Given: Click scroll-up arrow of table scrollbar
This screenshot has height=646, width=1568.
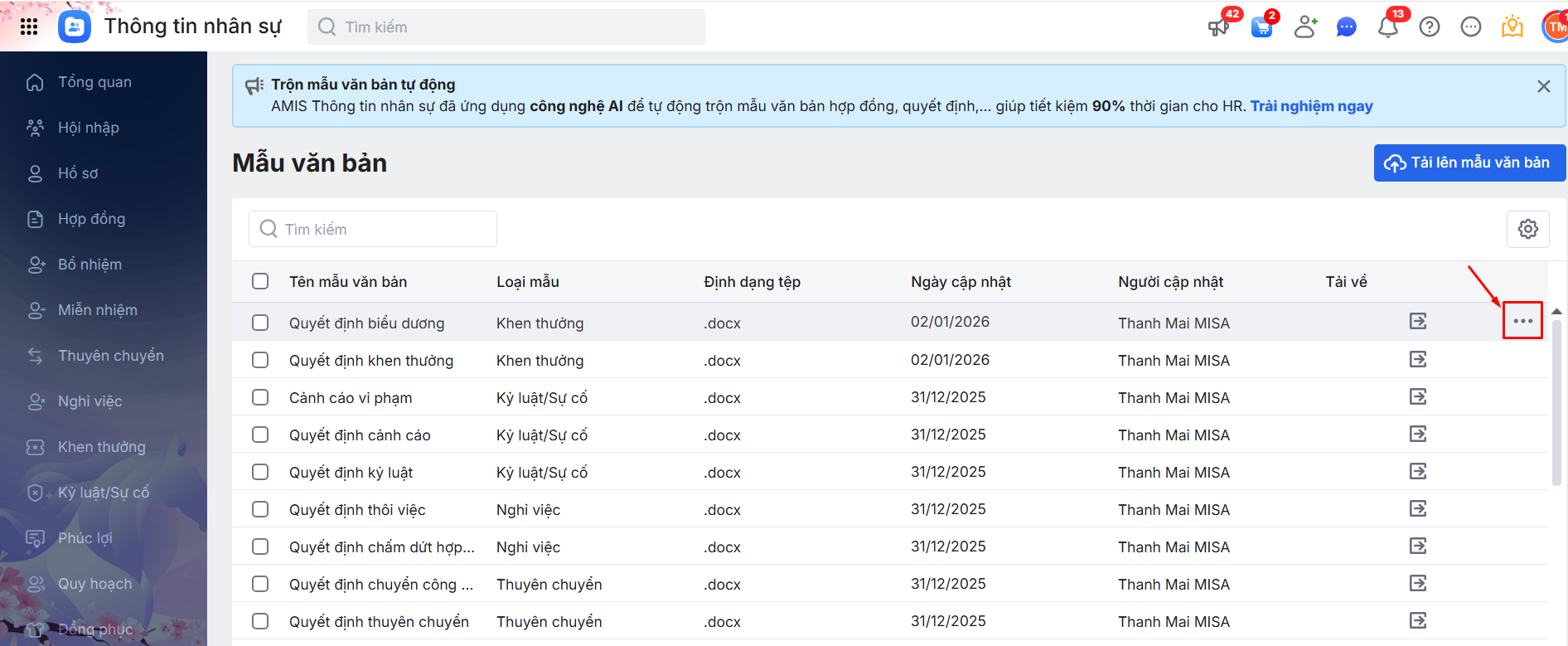Looking at the screenshot, I should (x=1556, y=311).
